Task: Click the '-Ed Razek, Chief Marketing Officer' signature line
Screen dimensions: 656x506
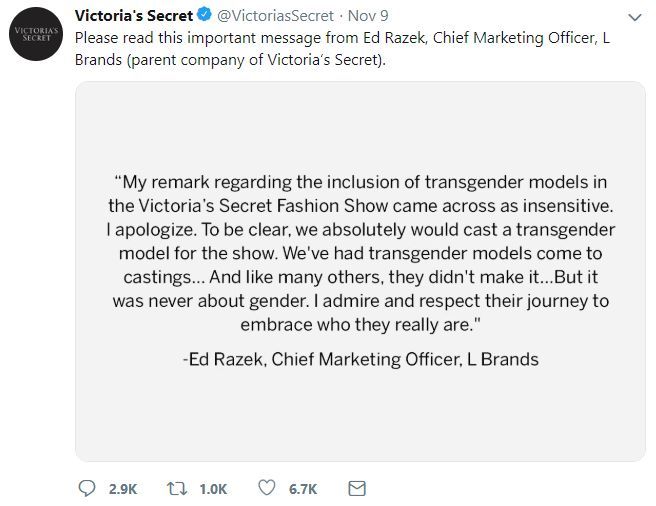Action: tap(361, 359)
